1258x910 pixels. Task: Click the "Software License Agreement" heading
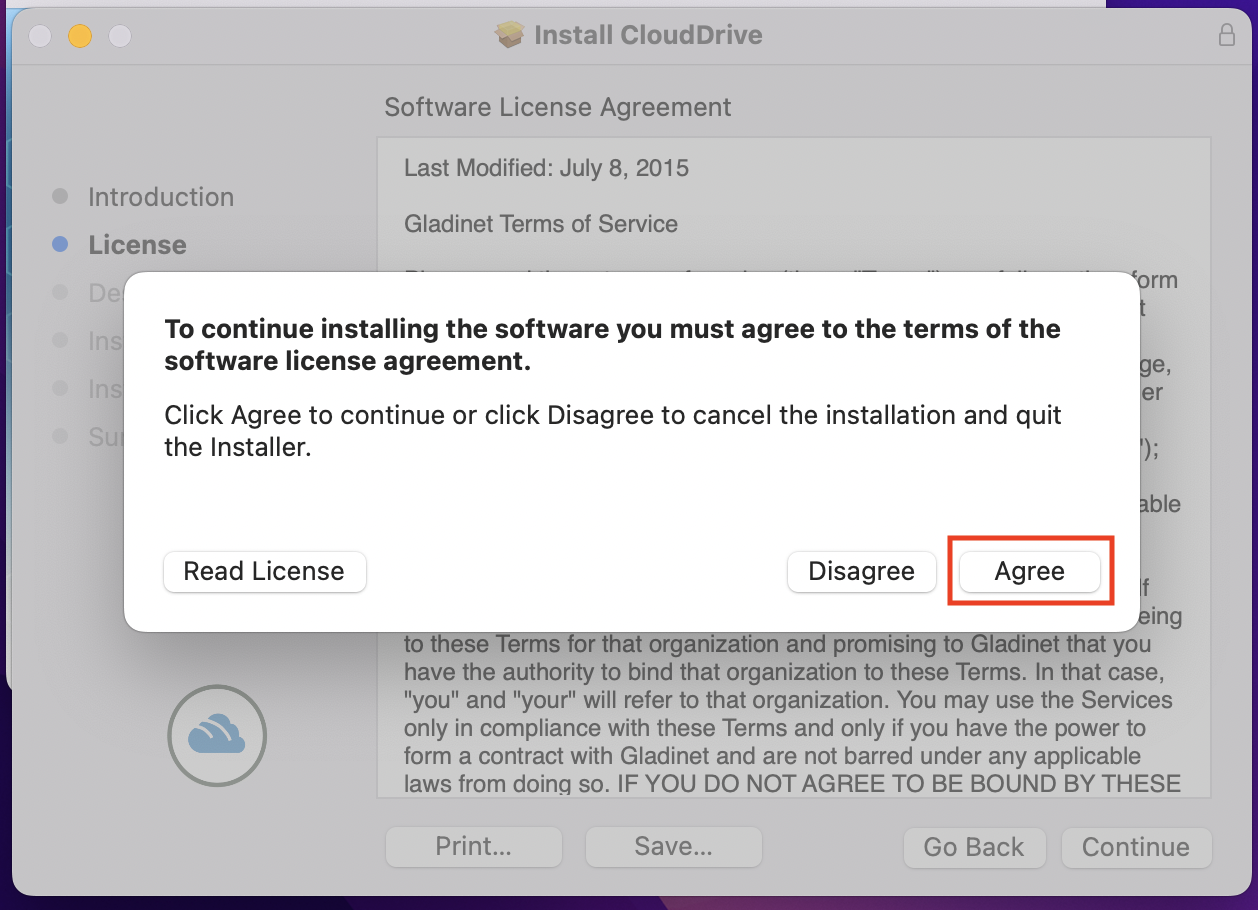click(558, 107)
